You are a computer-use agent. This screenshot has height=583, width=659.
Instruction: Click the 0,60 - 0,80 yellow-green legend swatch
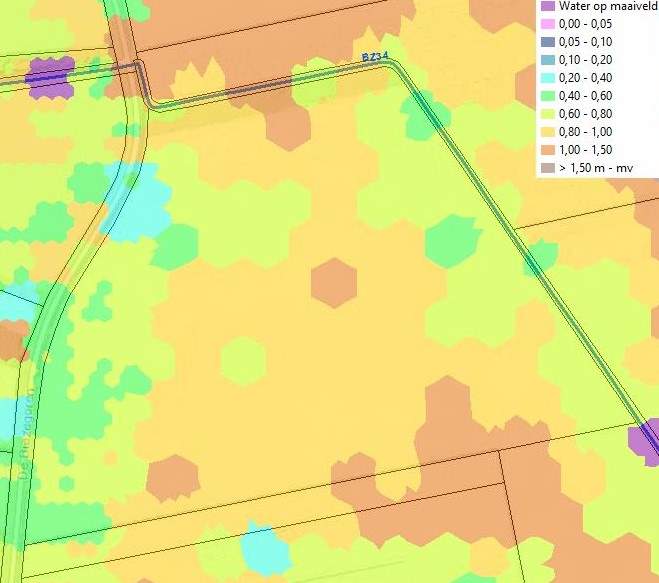[548, 114]
